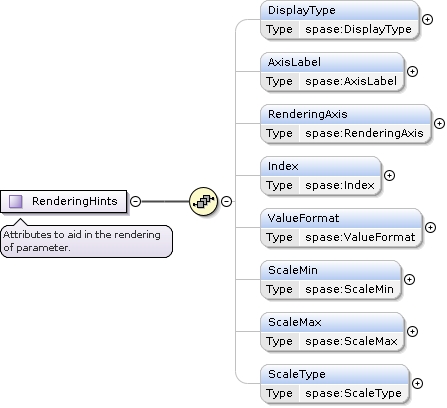The width and height of the screenshot is (447, 408).
Task: Expand the AxisLabel element
Action: (x=412, y=71)
